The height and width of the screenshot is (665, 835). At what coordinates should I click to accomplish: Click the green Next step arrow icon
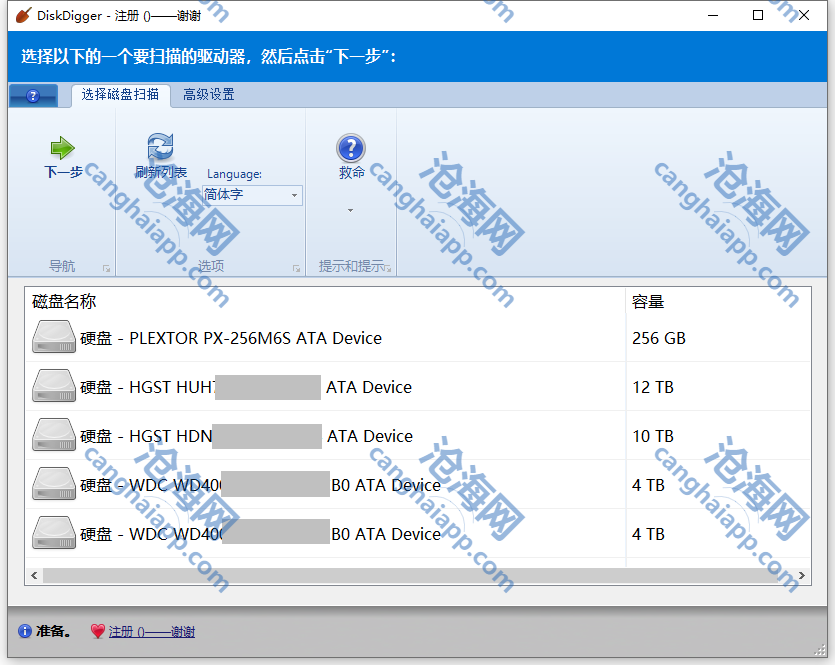click(x=63, y=148)
